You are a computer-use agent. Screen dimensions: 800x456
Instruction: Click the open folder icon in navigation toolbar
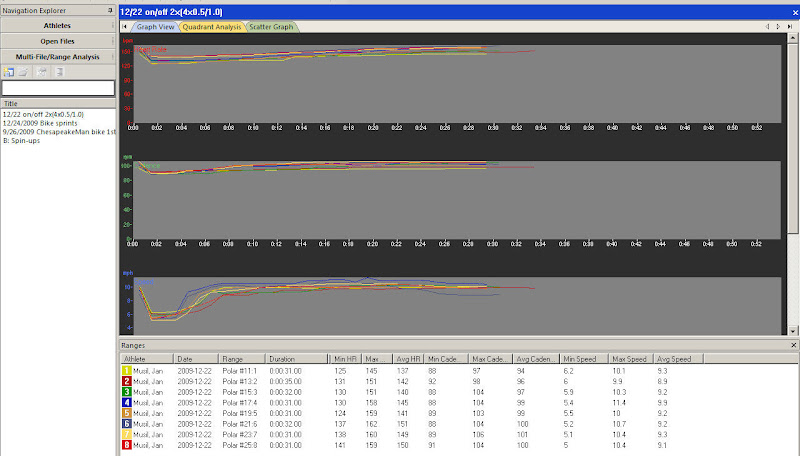pyautogui.click(x=23, y=72)
